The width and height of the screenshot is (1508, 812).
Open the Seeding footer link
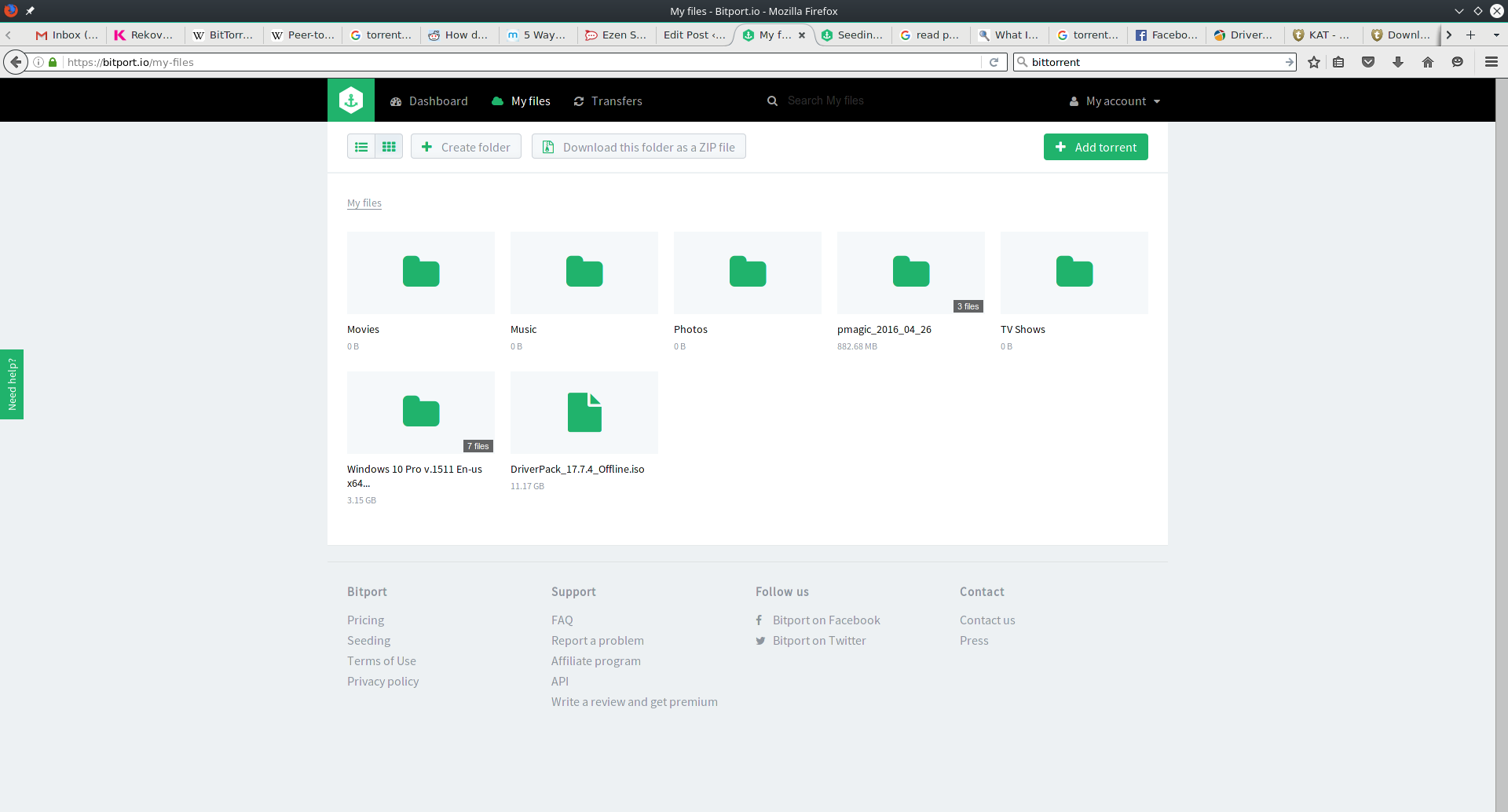368,641
